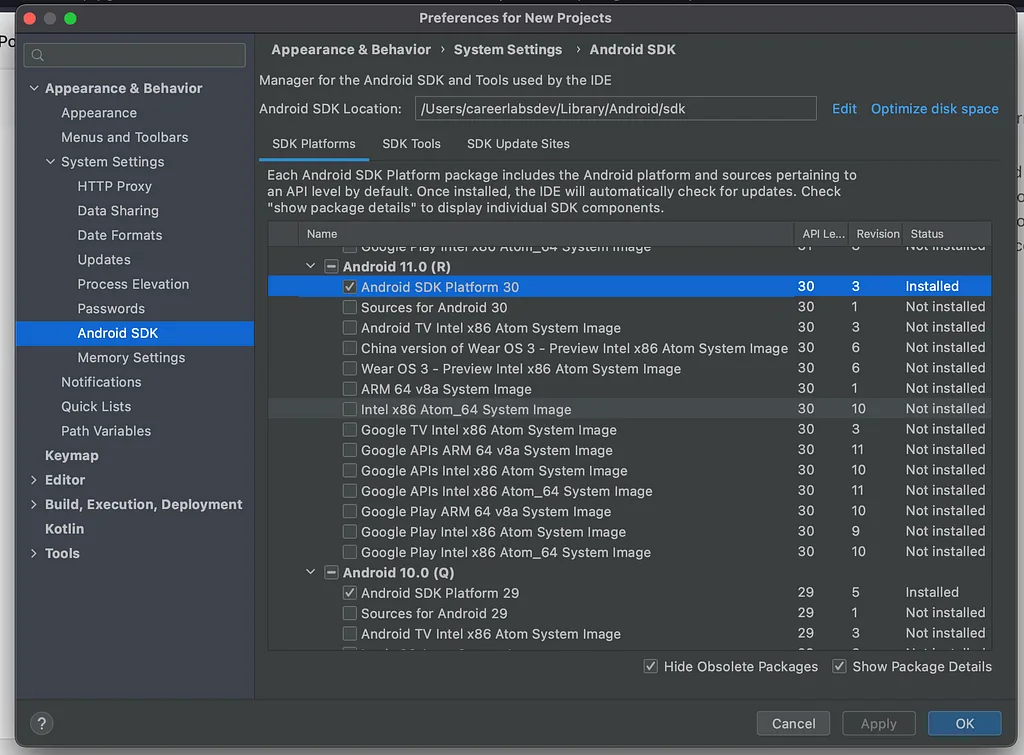Click the sidebar search field

pyautogui.click(x=135, y=56)
